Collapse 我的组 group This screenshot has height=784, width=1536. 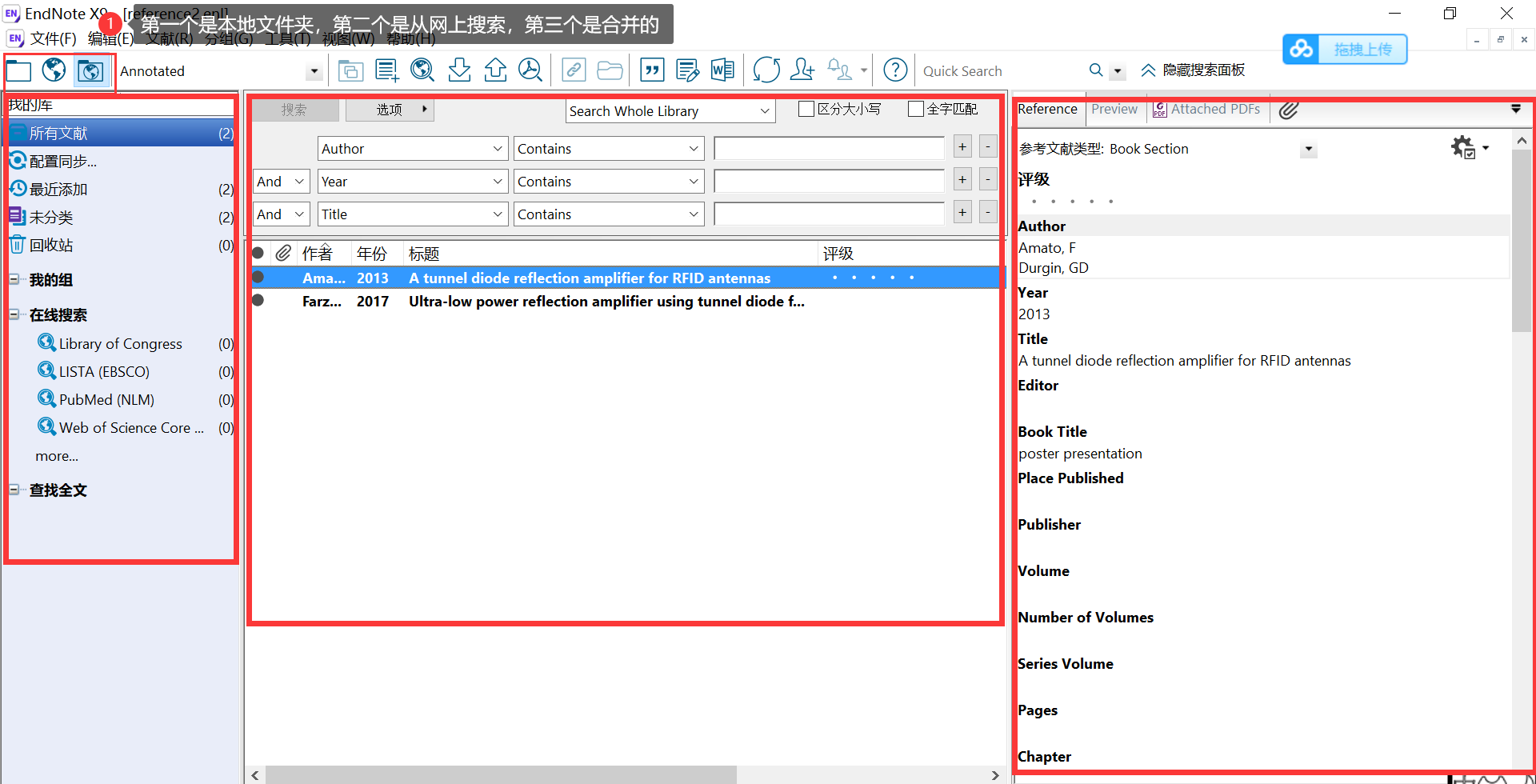tap(14, 279)
